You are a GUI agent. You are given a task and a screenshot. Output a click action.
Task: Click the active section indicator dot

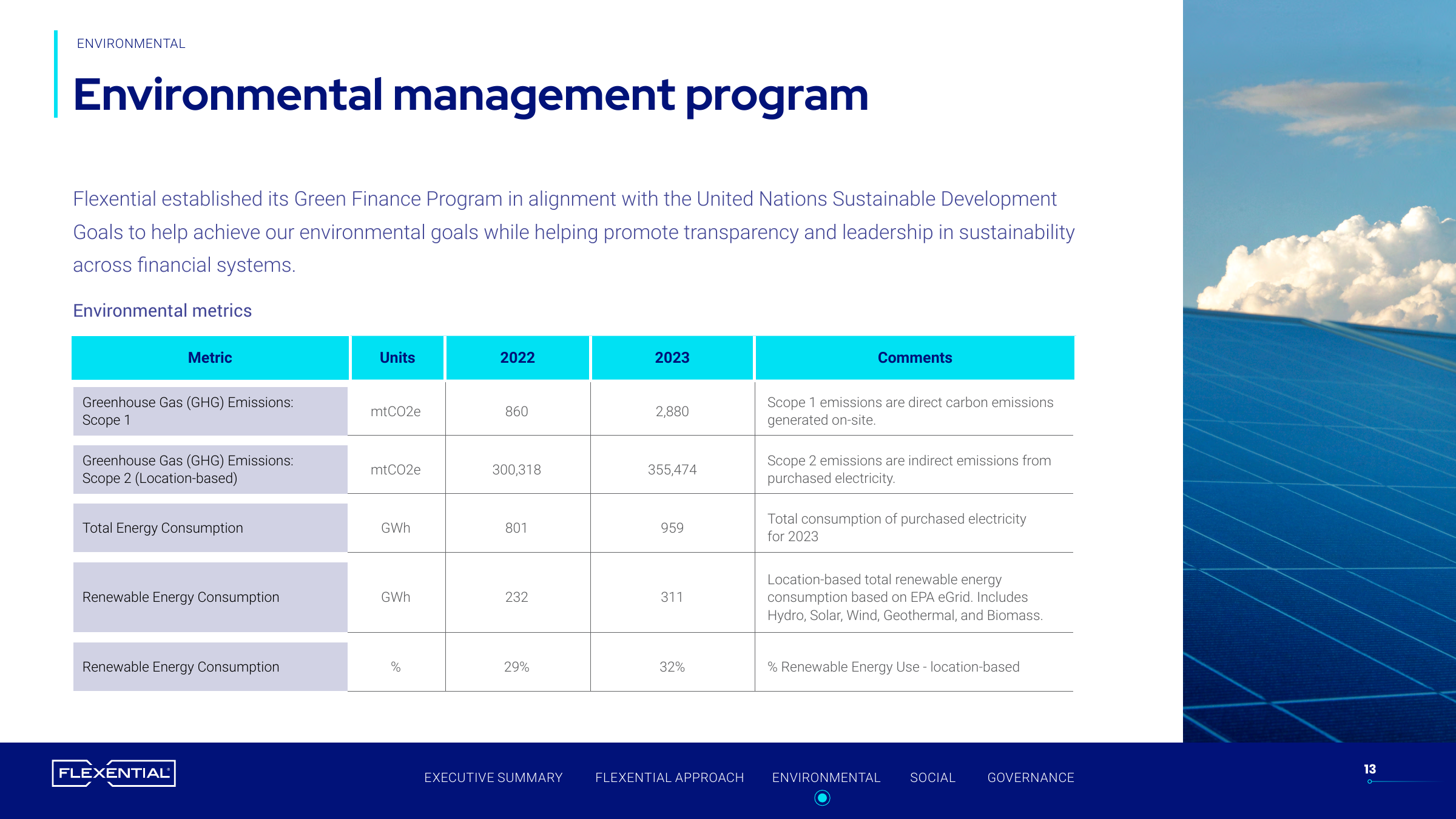click(822, 798)
